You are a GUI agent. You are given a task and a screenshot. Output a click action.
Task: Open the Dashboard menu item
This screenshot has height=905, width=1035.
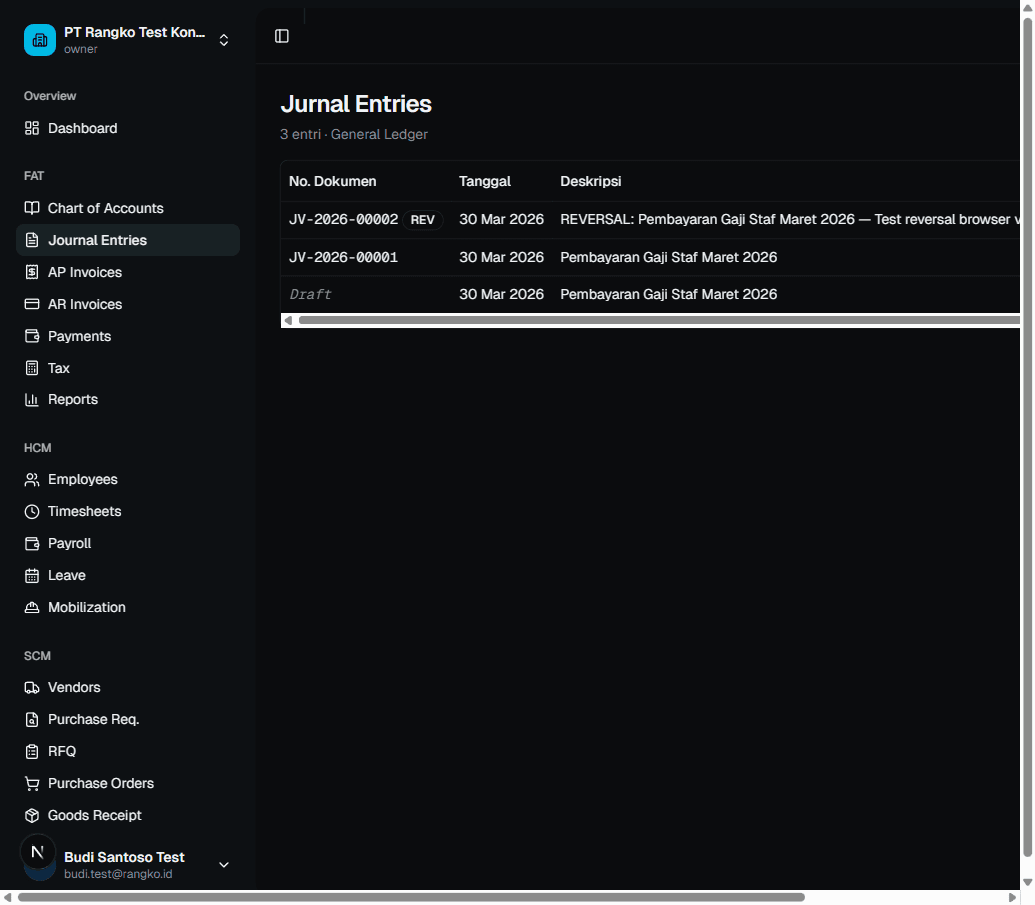(127, 128)
